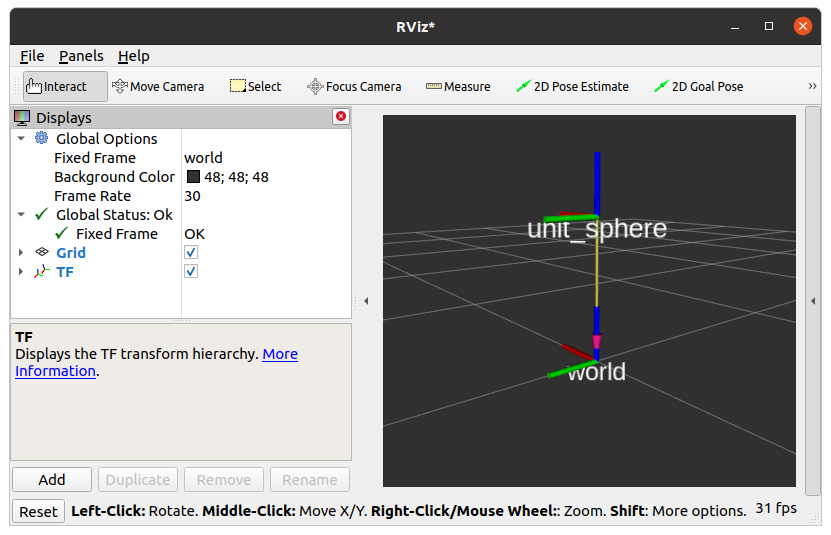The image size is (831, 535).
Task: Click the Remove button
Action: (224, 479)
